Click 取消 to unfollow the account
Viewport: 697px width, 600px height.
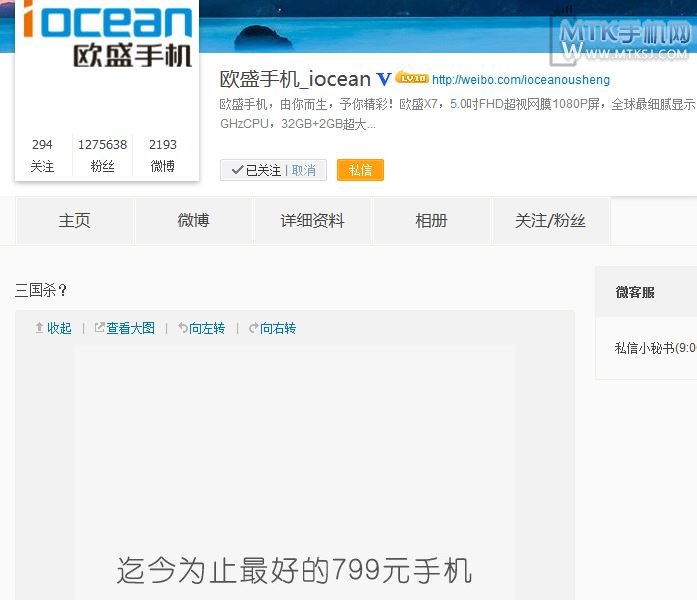(304, 170)
